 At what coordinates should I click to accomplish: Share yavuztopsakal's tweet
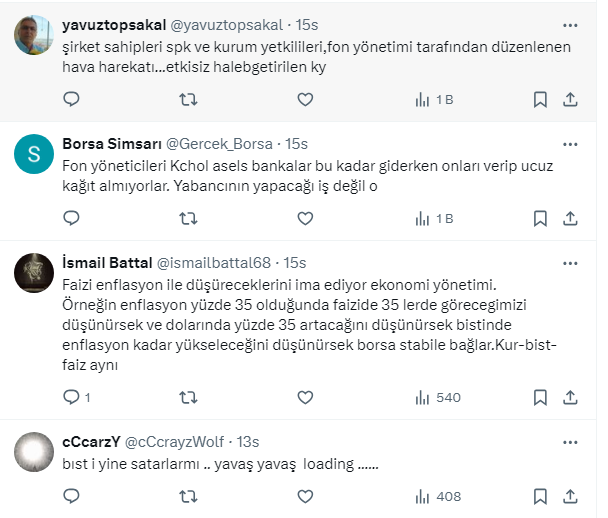571,99
